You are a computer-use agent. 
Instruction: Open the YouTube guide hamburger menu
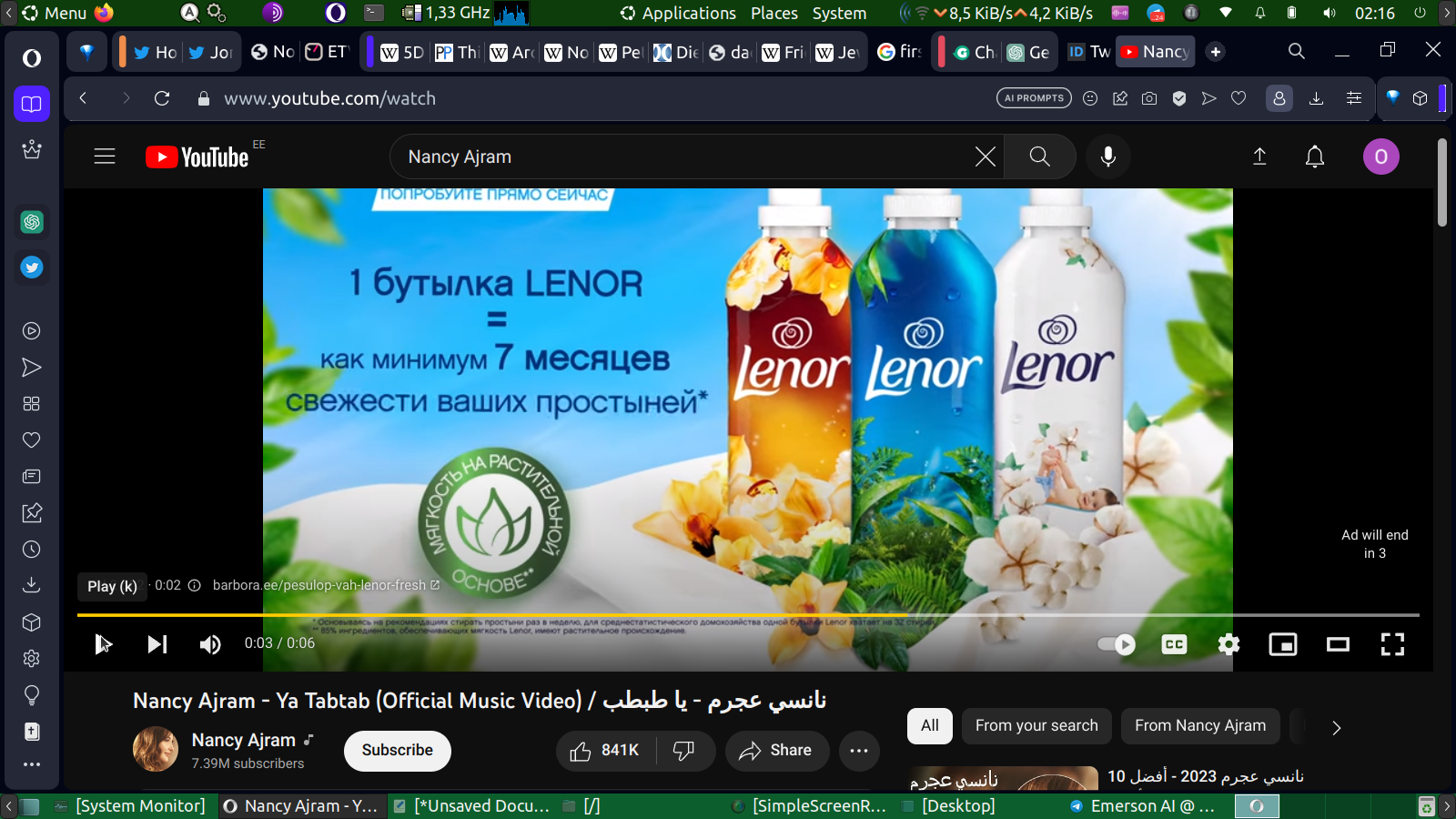(105, 157)
